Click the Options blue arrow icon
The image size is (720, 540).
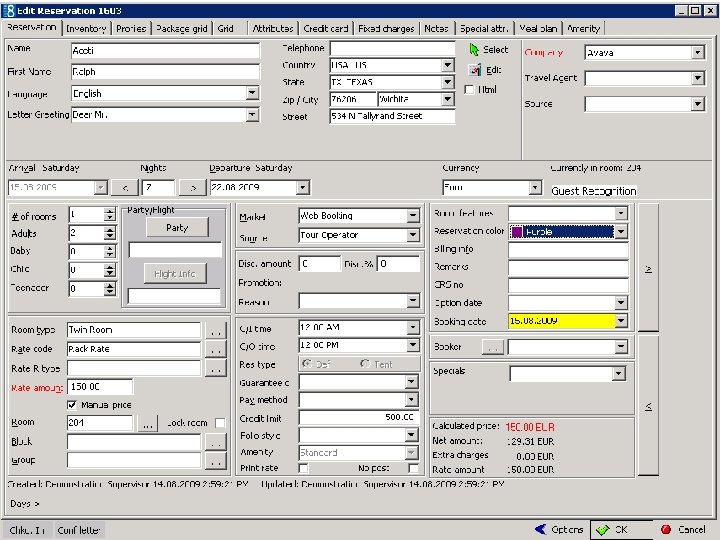[541, 529]
